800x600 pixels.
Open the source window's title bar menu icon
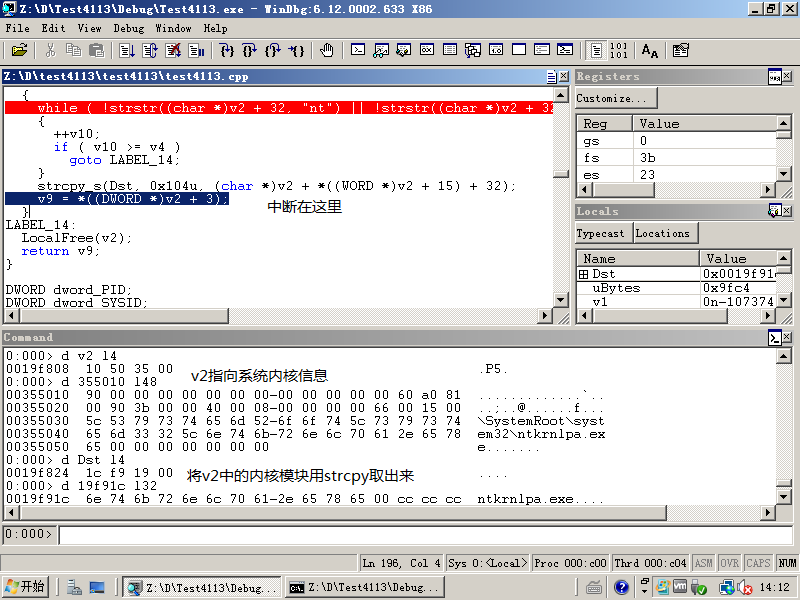552,77
